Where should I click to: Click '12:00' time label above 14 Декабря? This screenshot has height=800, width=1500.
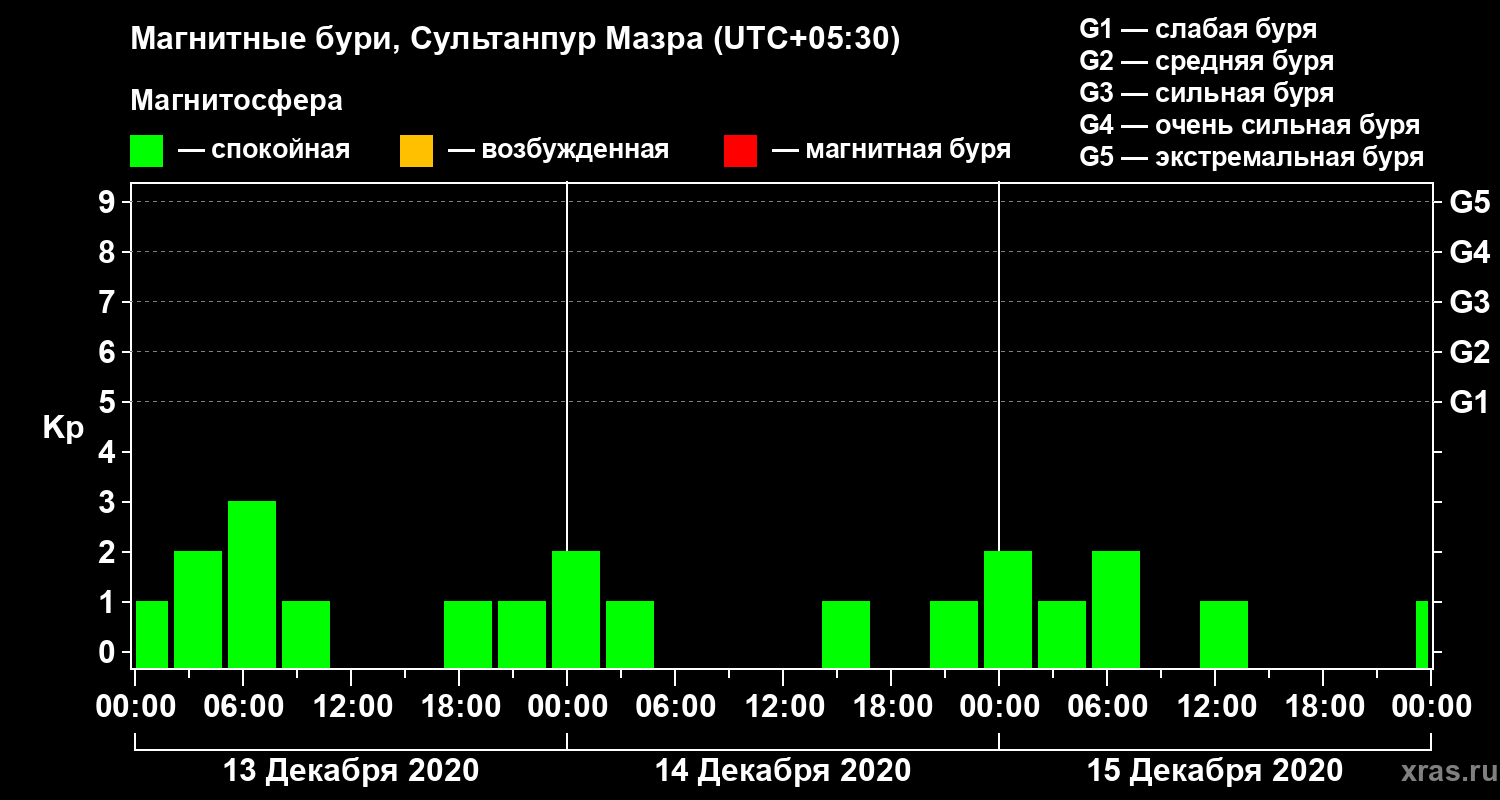(x=786, y=707)
